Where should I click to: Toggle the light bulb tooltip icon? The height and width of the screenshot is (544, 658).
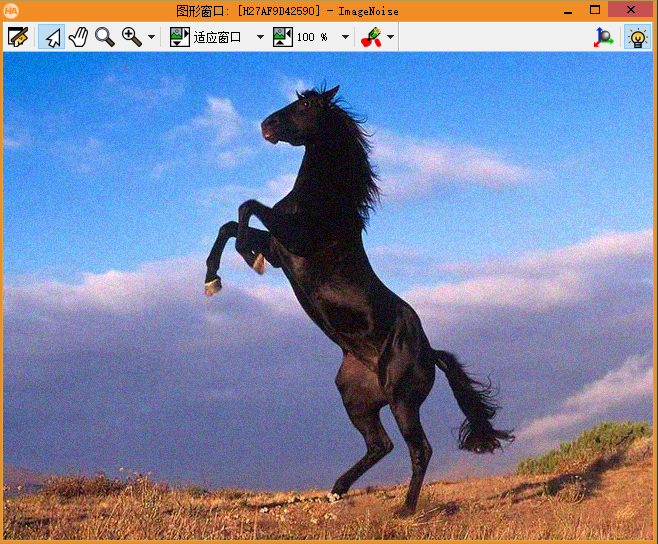coord(637,37)
